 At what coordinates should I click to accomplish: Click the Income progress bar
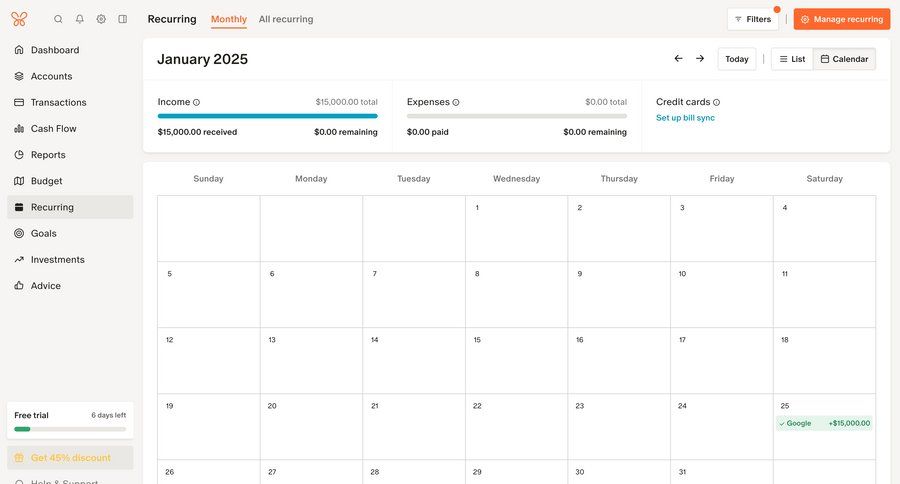[267, 116]
